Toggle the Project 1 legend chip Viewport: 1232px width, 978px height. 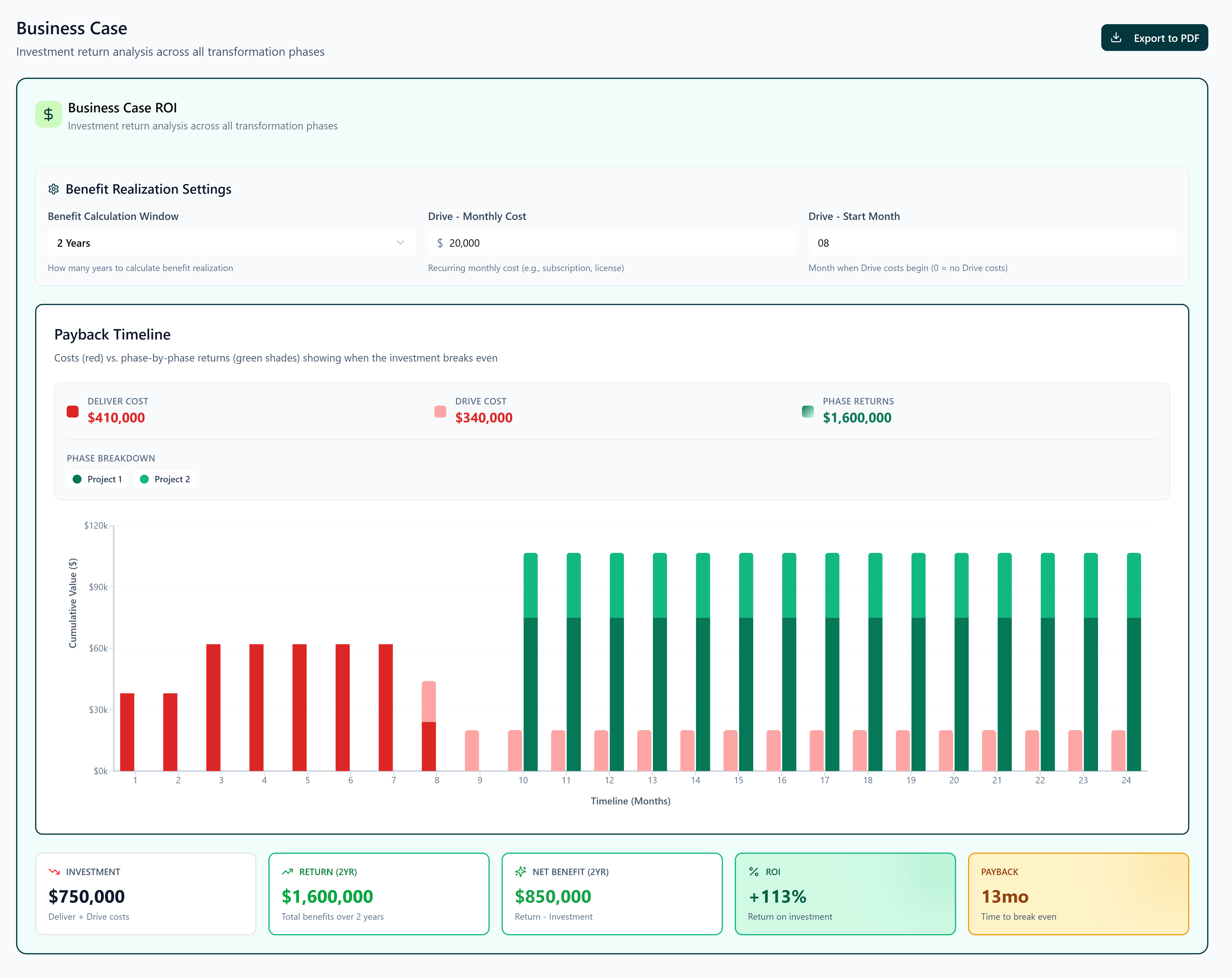98,479
